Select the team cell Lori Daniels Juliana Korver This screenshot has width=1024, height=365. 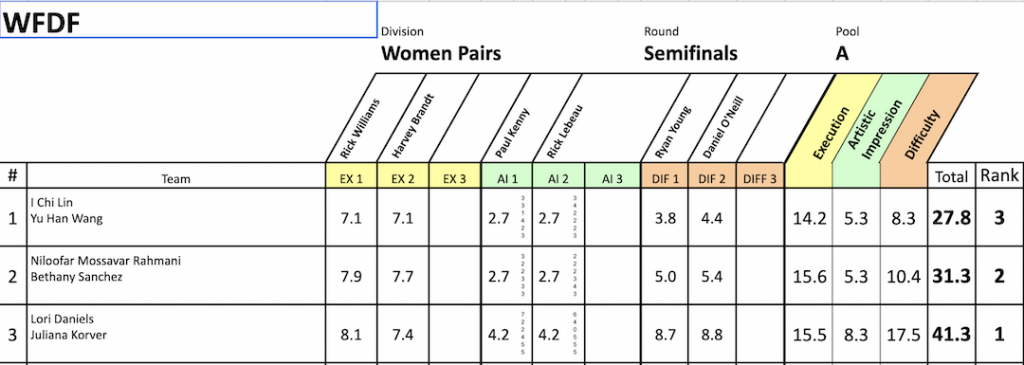click(x=176, y=334)
